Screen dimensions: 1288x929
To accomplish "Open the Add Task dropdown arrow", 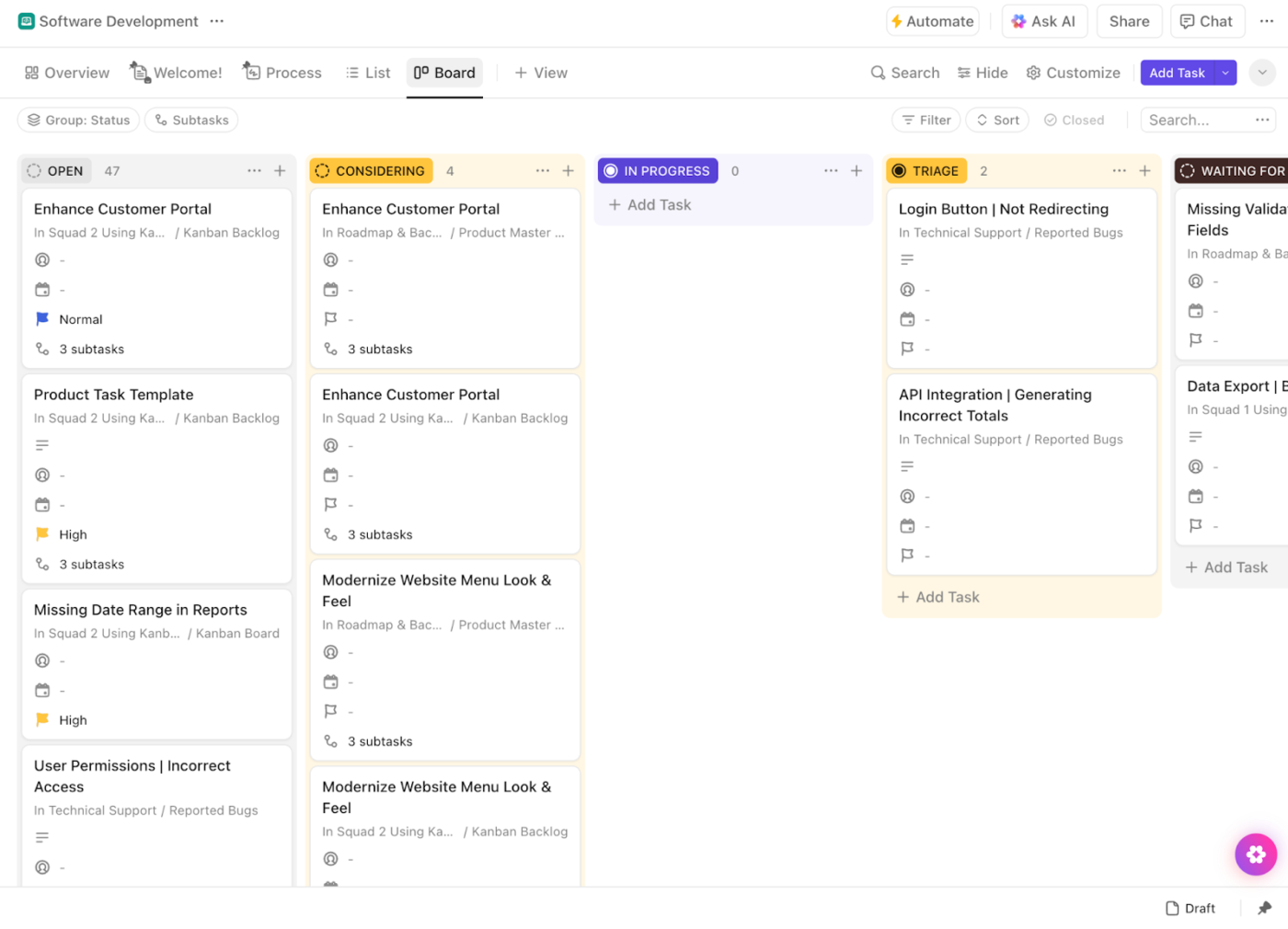I will pos(1225,72).
